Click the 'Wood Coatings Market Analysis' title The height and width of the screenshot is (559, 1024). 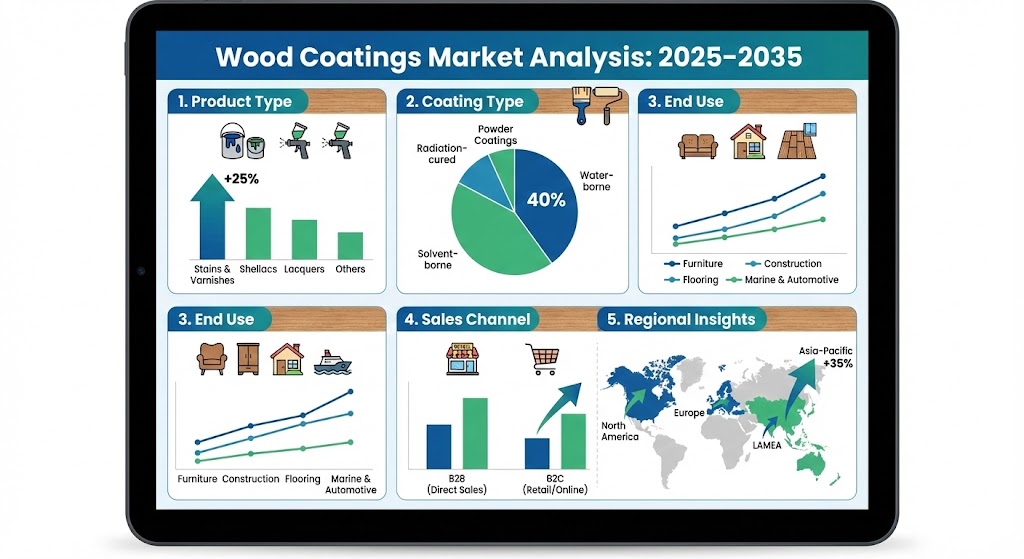508,56
